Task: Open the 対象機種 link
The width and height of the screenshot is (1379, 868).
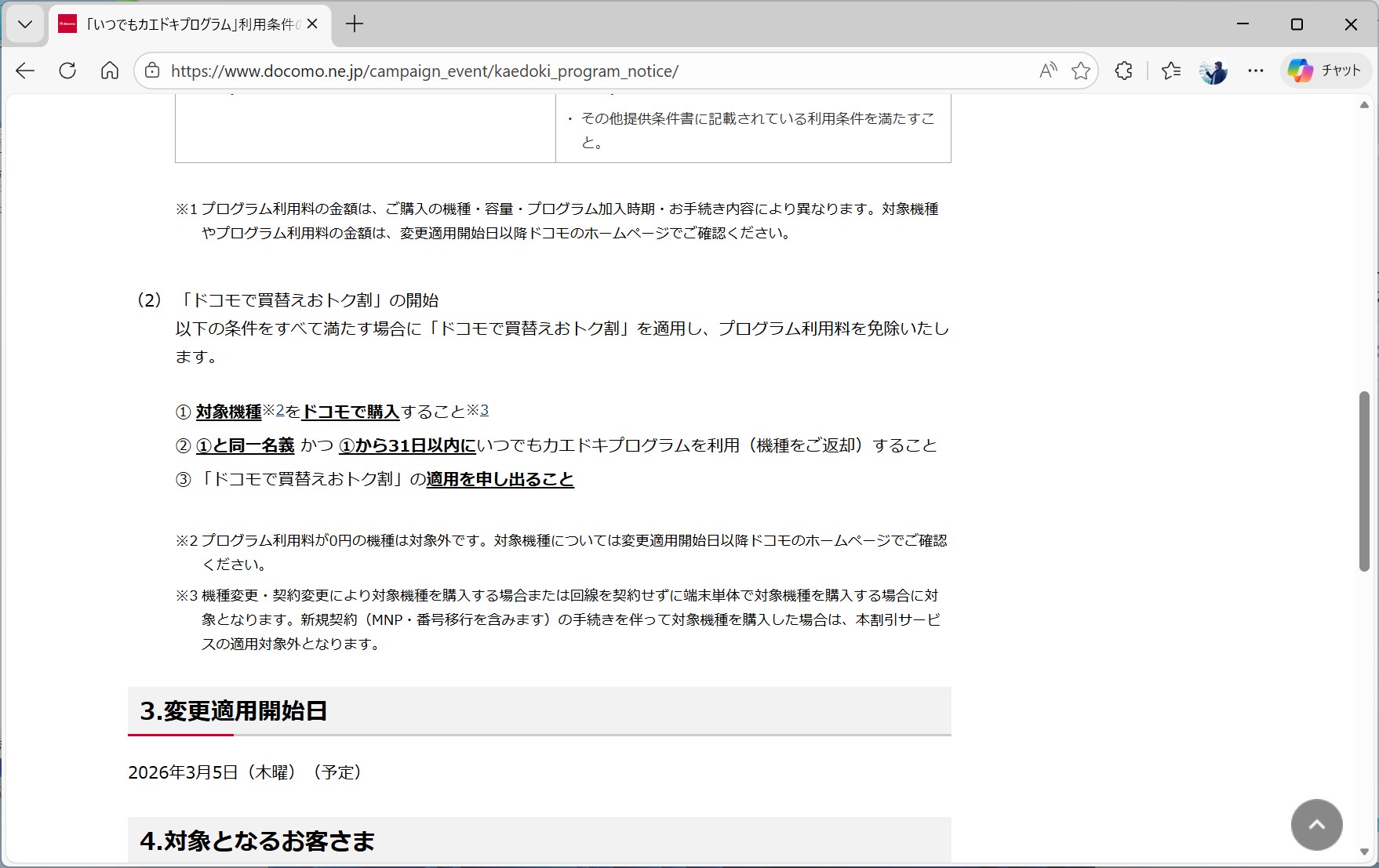Action: 227,411
